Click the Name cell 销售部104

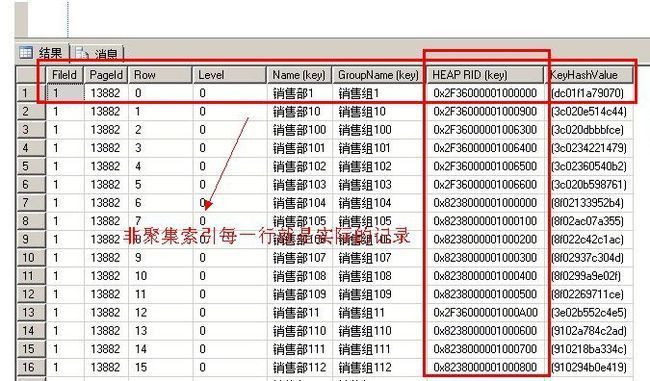click(299, 202)
